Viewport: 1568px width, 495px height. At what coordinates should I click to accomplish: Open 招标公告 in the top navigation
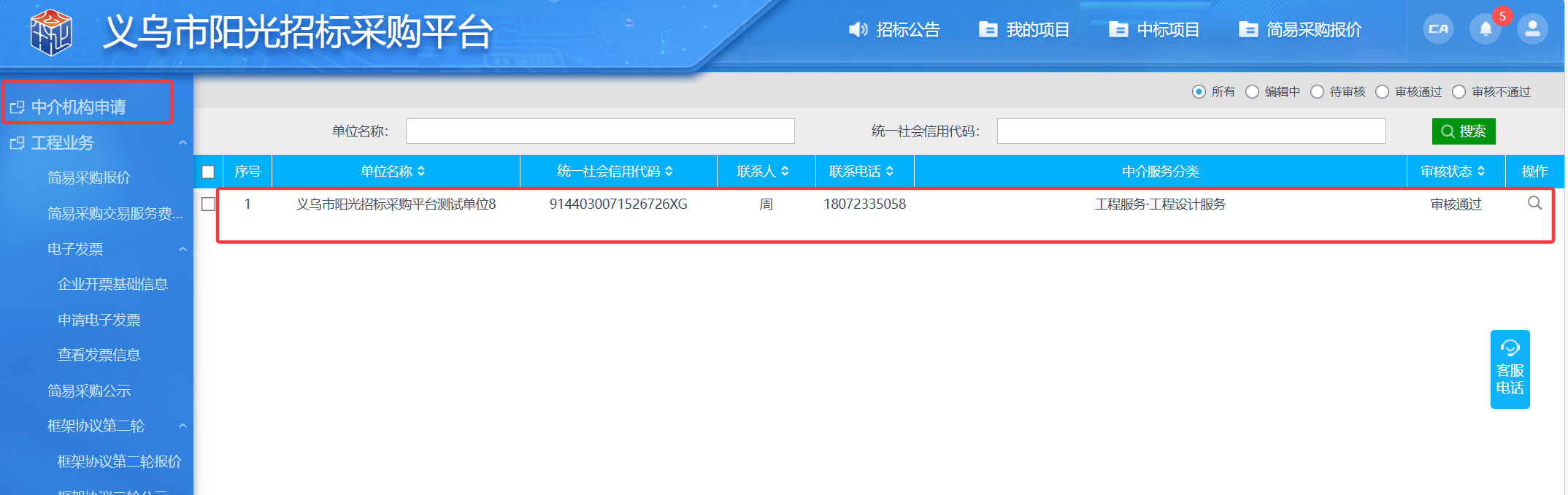(894, 30)
